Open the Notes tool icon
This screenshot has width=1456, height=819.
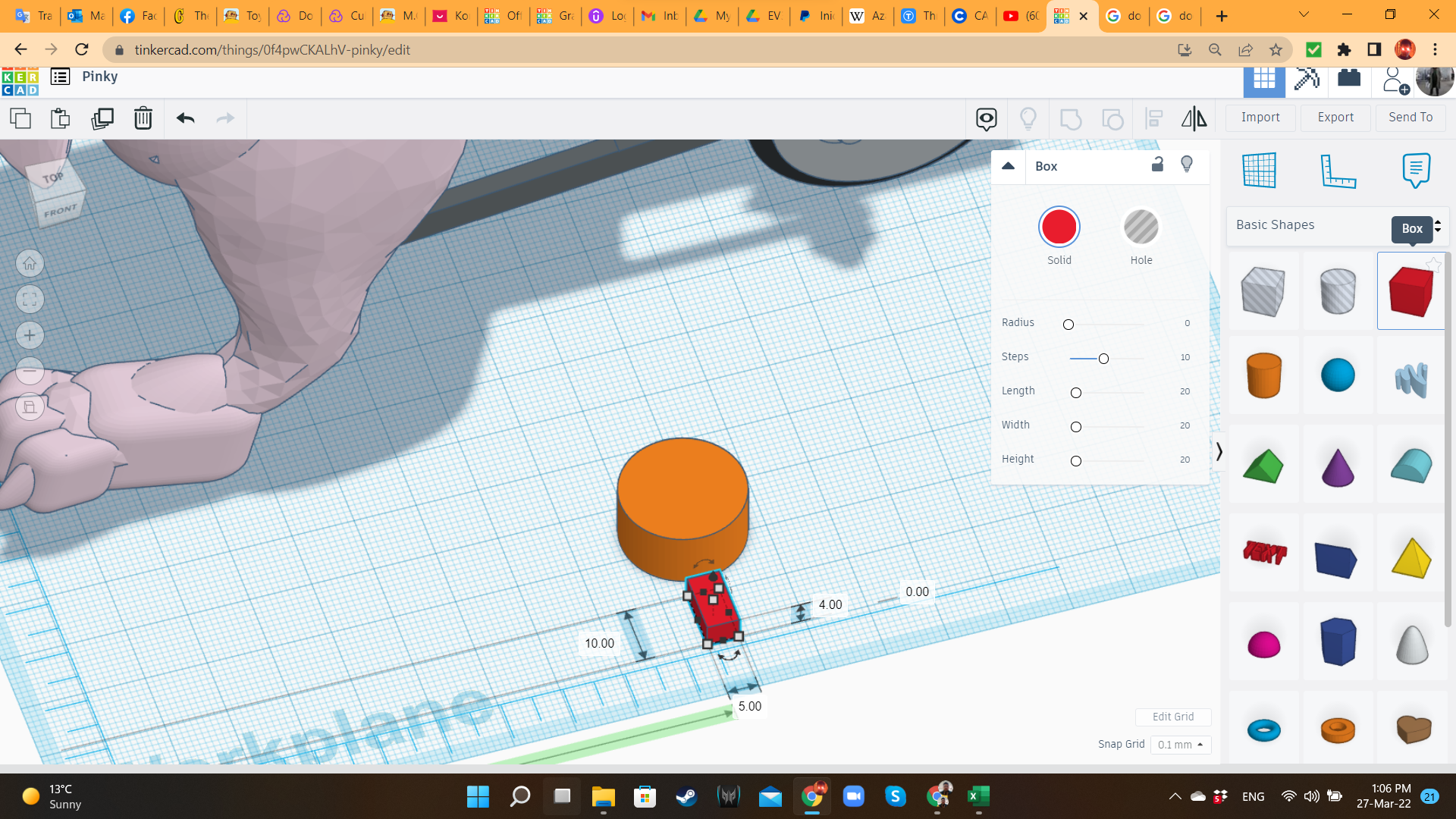(1416, 170)
